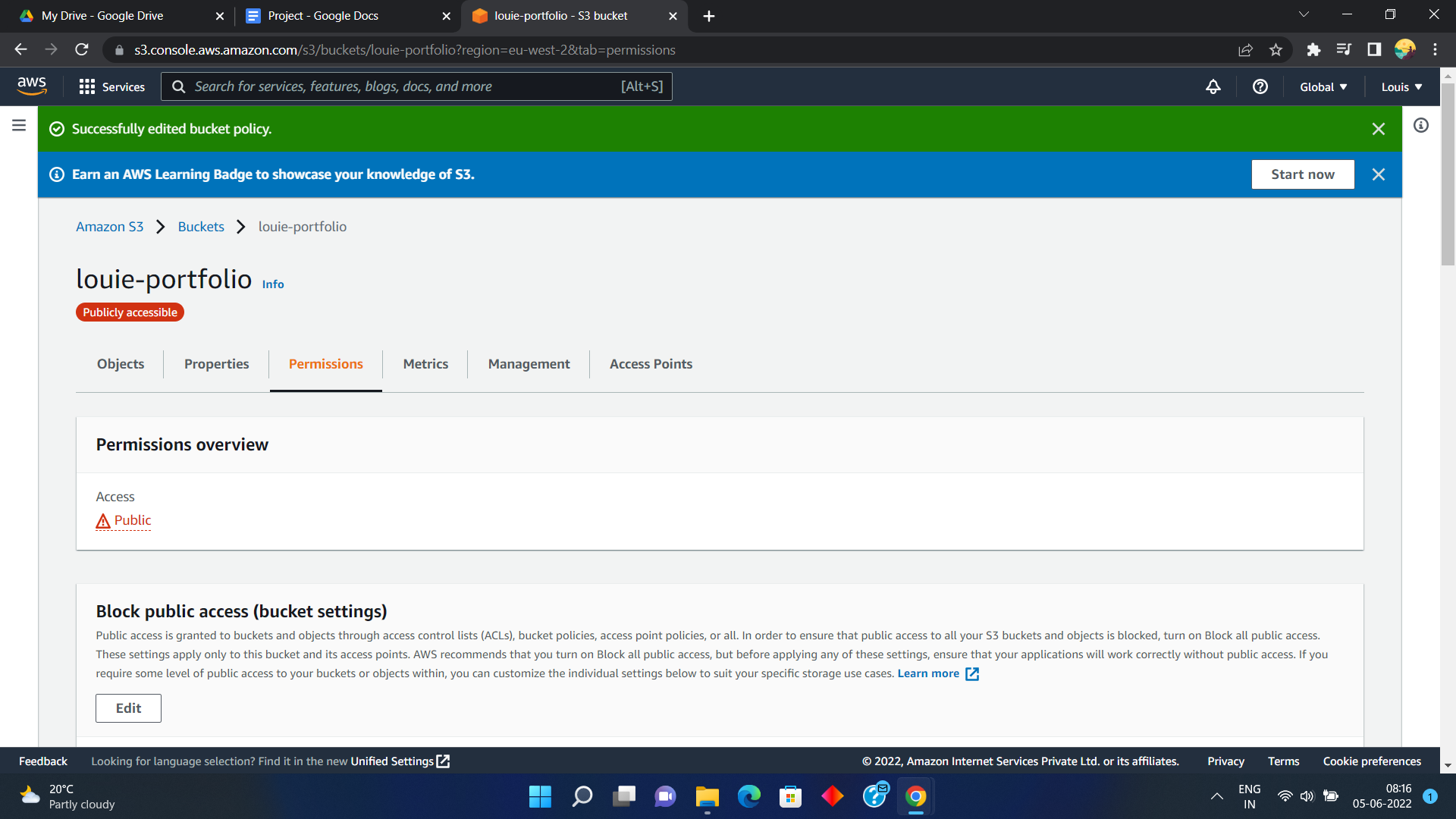Screen dimensions: 1456x819
Task: Click the page vertical scrollbar thumb
Action: click(x=1448, y=174)
